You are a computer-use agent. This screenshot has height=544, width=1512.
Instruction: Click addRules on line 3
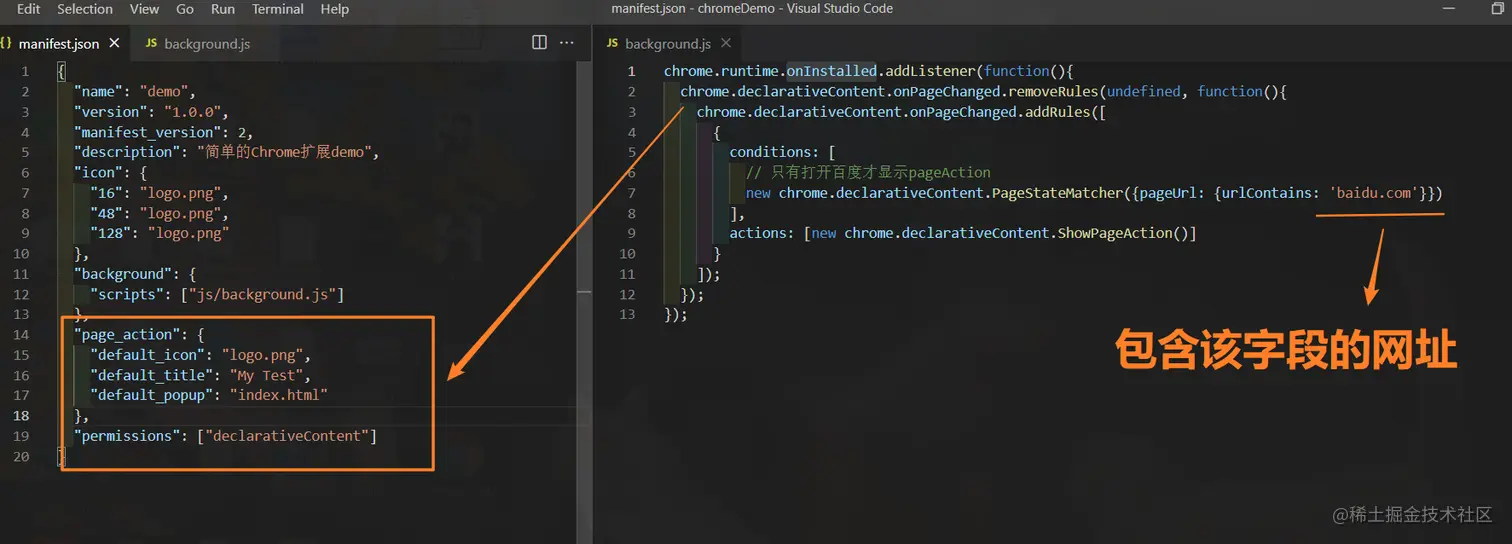click(1057, 112)
